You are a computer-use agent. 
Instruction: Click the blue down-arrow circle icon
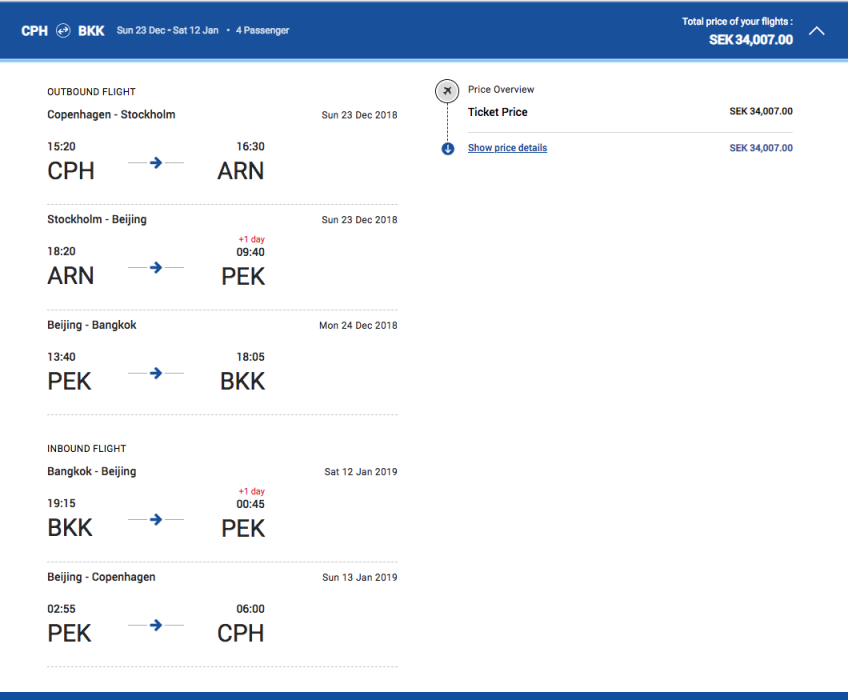point(448,149)
